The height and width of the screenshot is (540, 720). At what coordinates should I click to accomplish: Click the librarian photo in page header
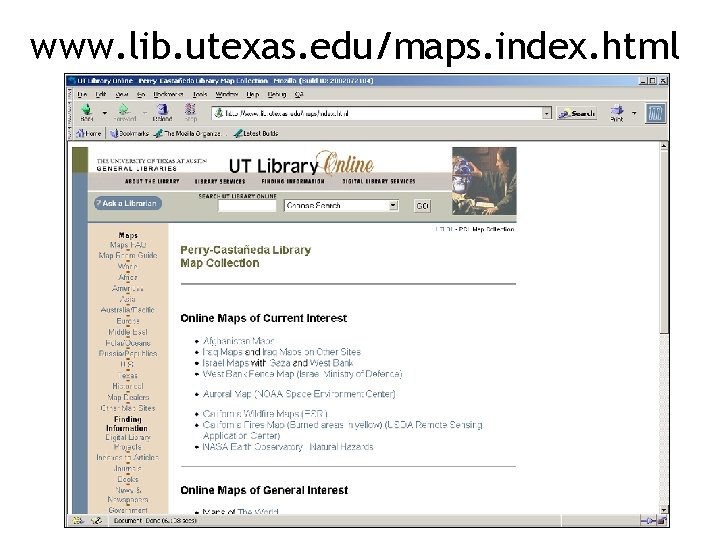point(484,181)
